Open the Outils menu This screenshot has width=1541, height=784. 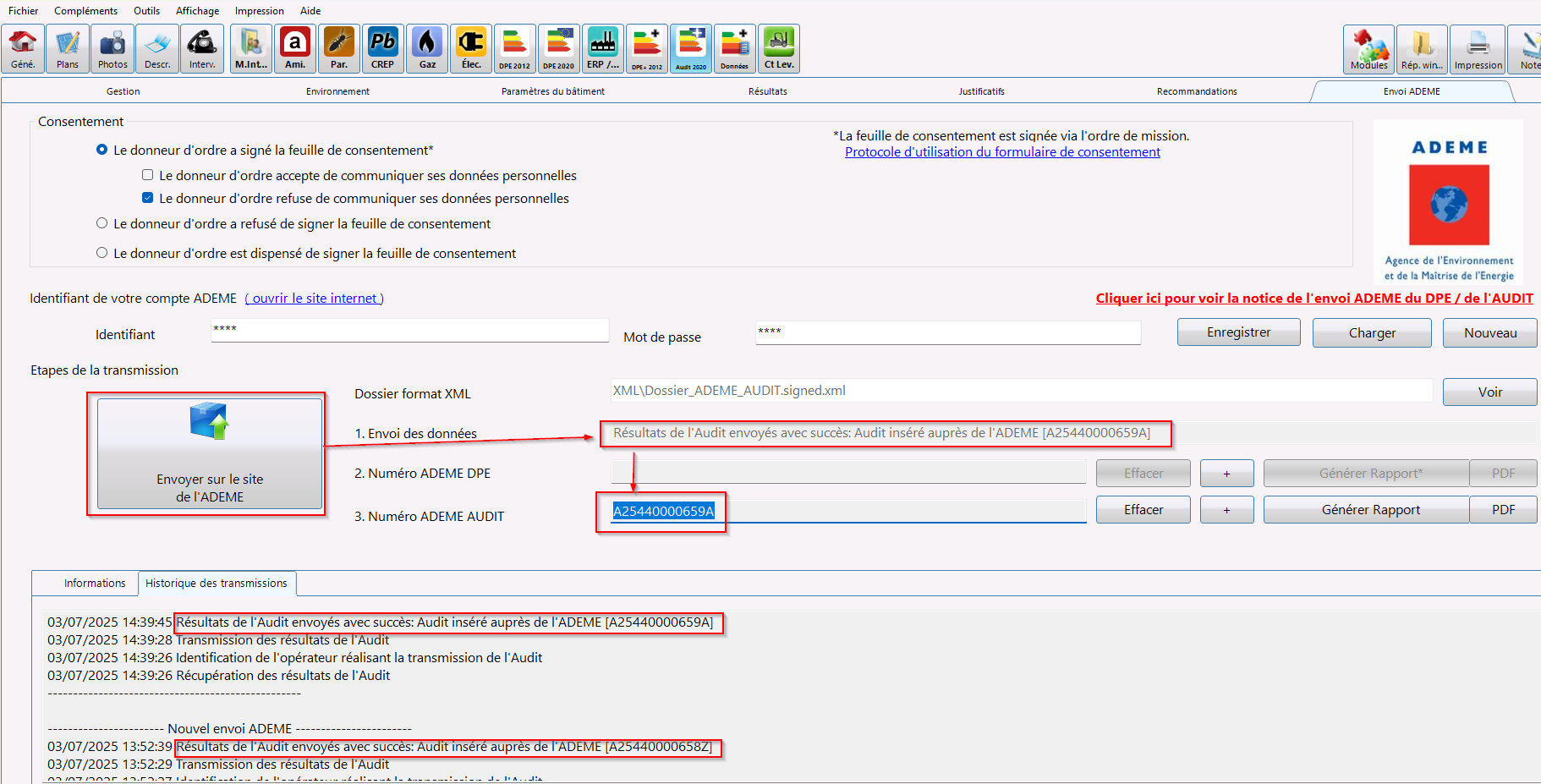[x=146, y=11]
